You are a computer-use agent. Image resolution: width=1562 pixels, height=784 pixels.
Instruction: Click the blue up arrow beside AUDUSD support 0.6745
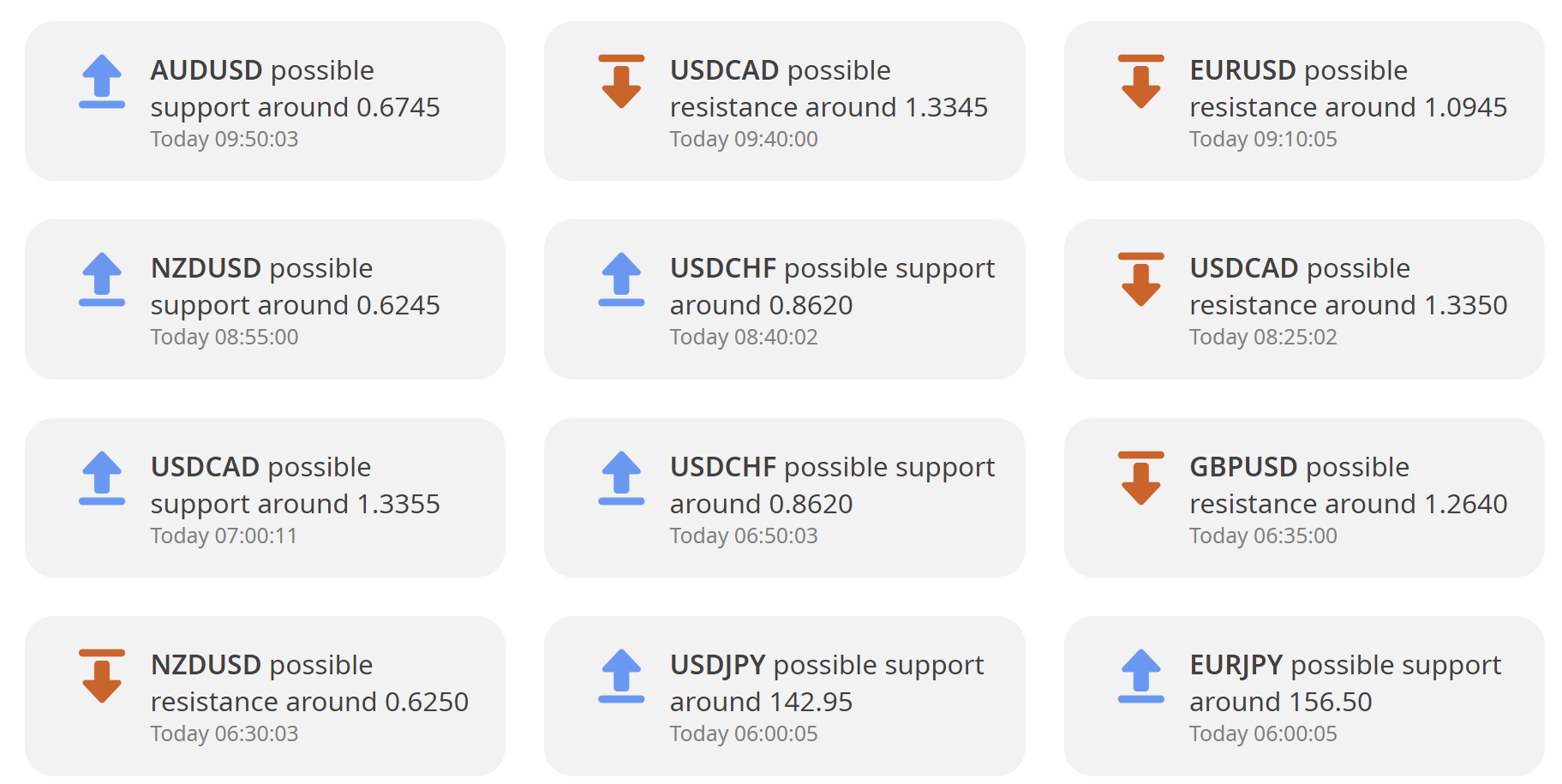102,81
